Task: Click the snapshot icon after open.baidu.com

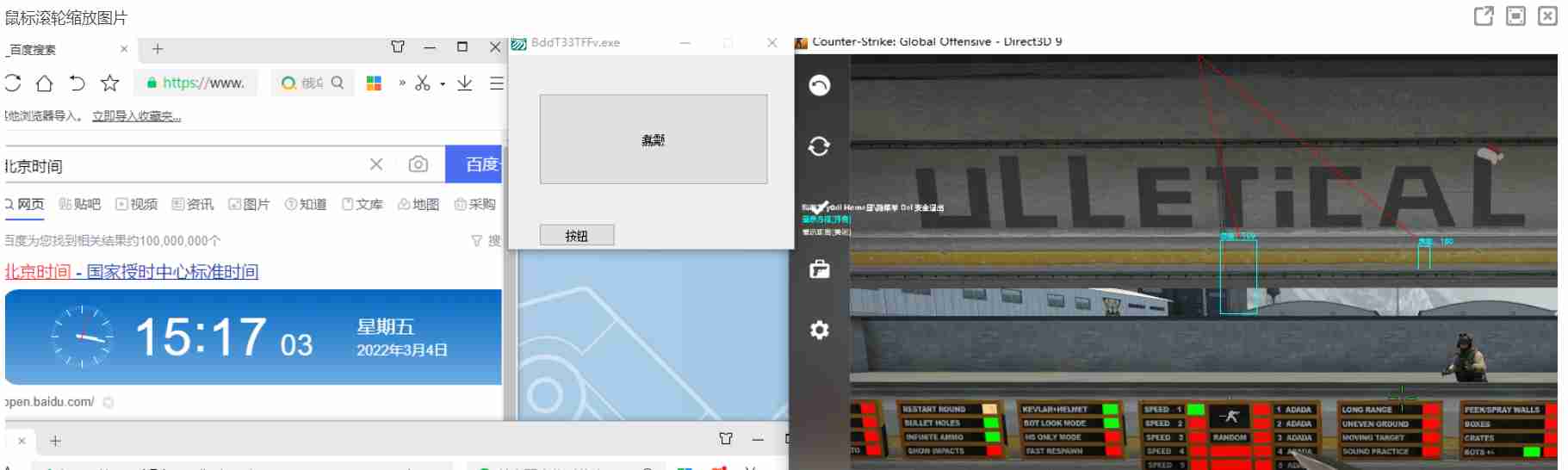Action: [x=108, y=402]
